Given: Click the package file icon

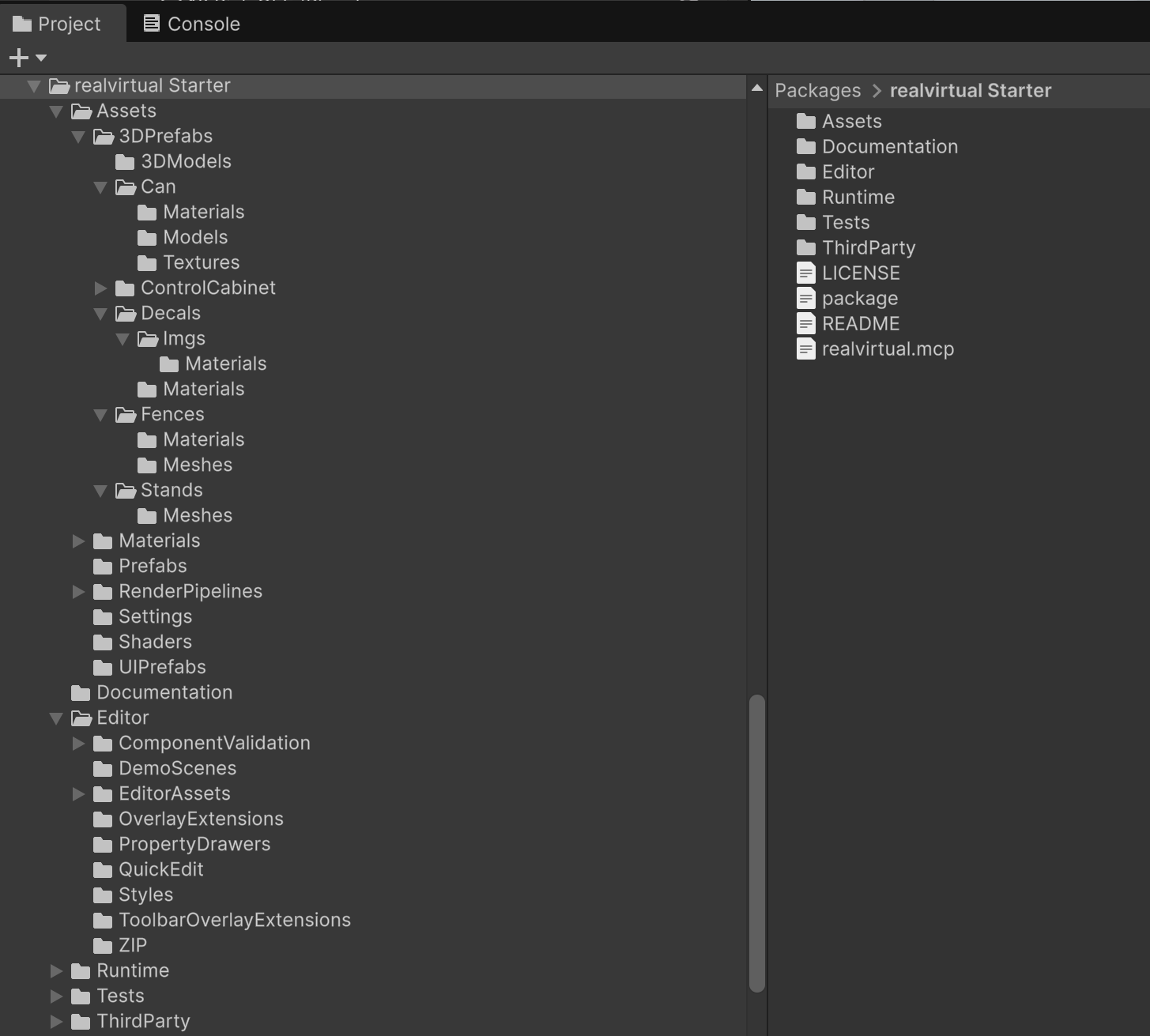Looking at the screenshot, I should tap(805, 299).
